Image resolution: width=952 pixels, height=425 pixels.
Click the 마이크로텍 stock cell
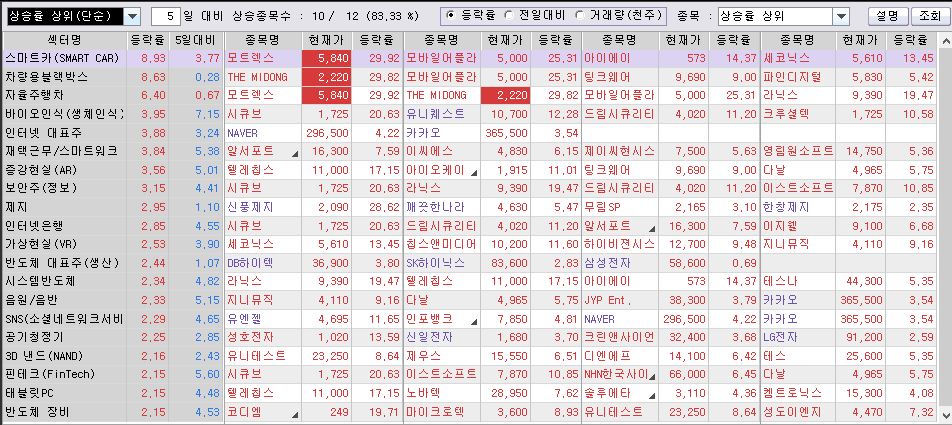(442, 412)
